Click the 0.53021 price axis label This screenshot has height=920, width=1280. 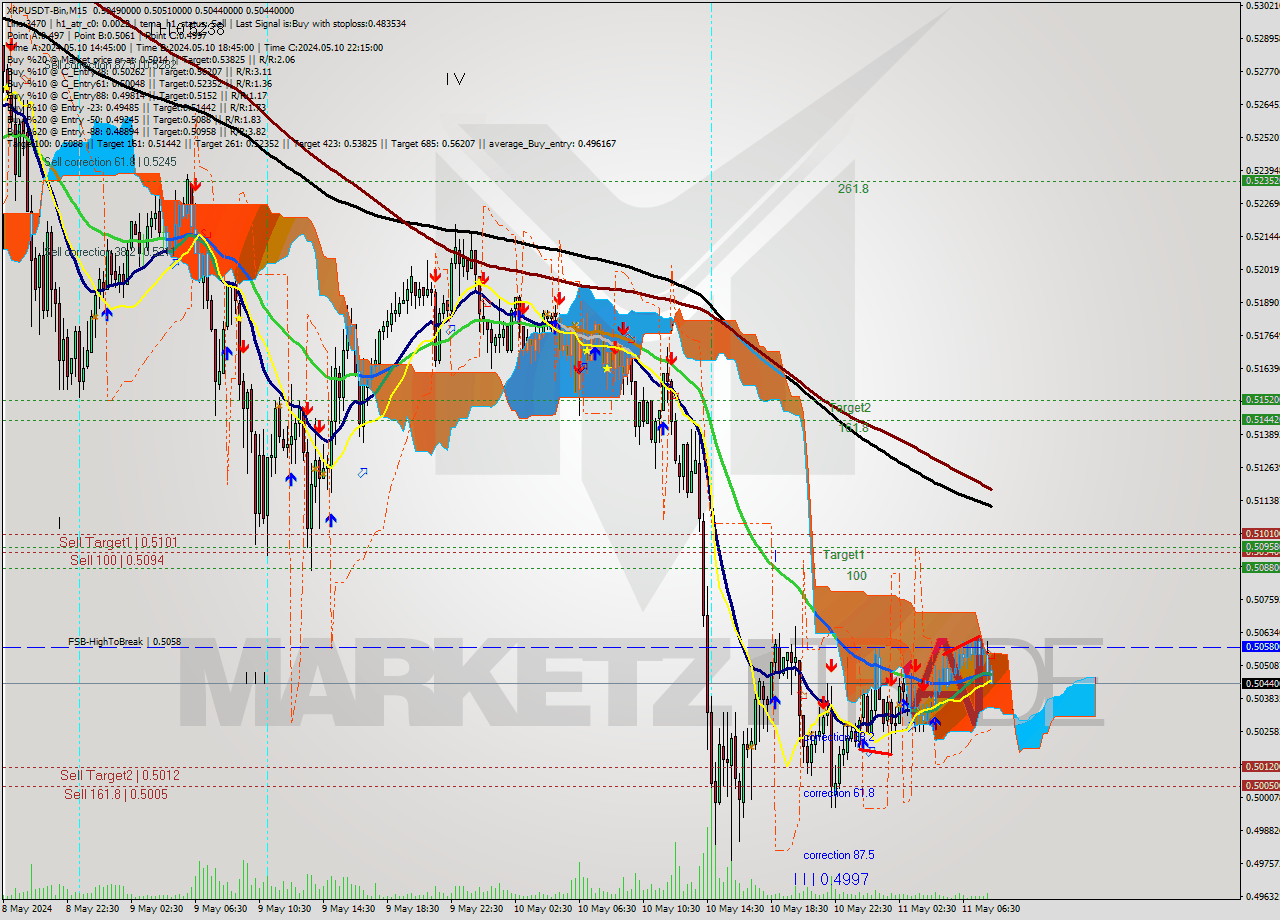point(1262,6)
